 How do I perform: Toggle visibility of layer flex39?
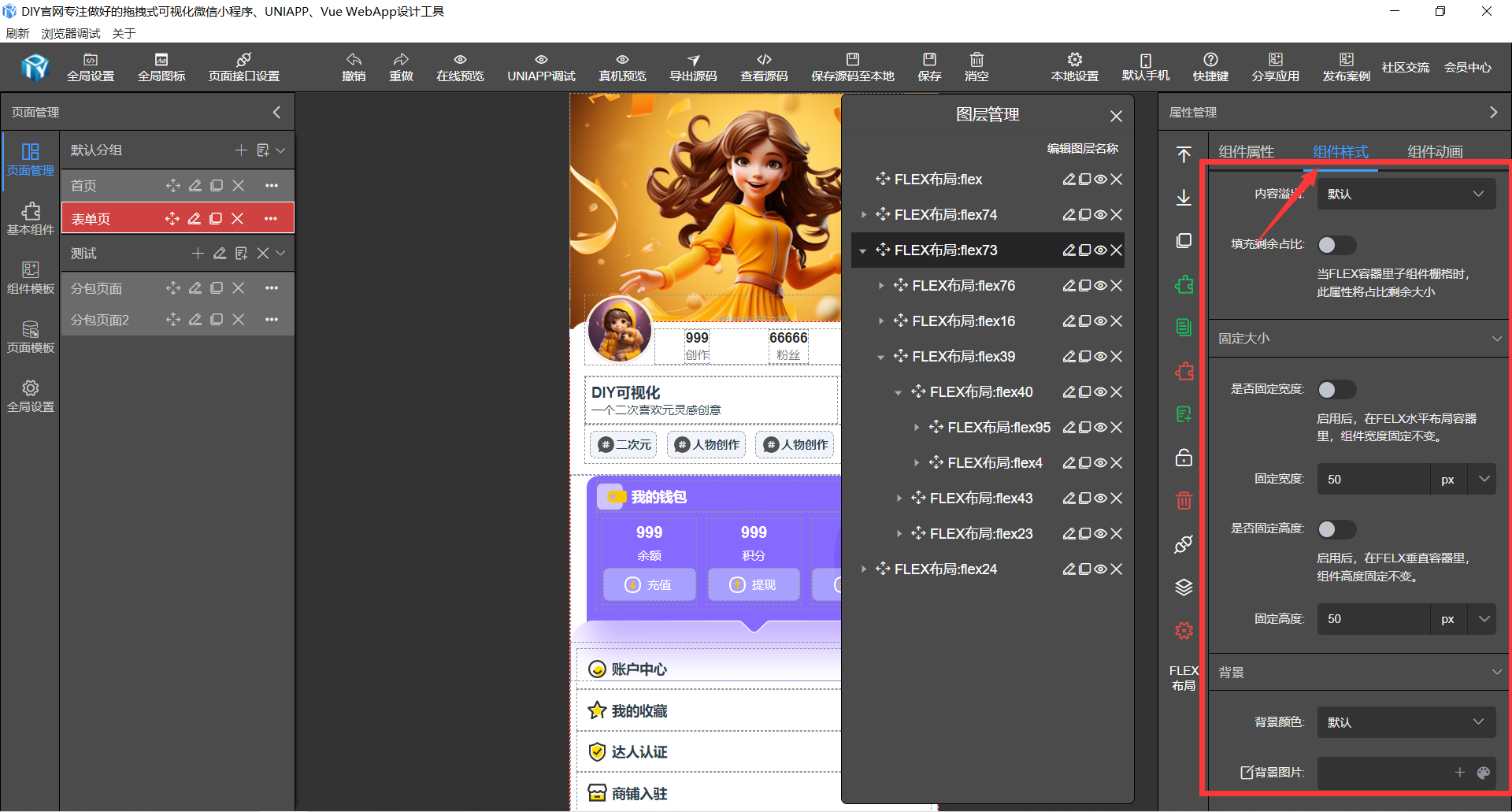pyautogui.click(x=1100, y=357)
